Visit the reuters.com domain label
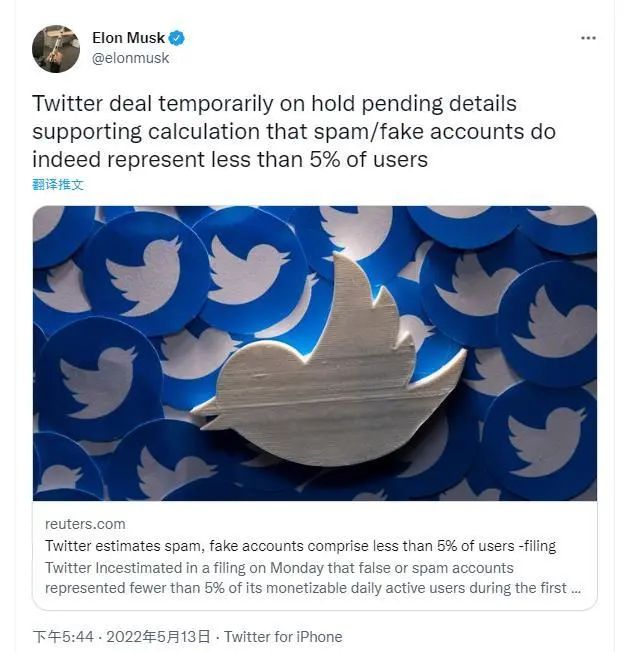Screen dimensions: 634x652 (x=85, y=525)
